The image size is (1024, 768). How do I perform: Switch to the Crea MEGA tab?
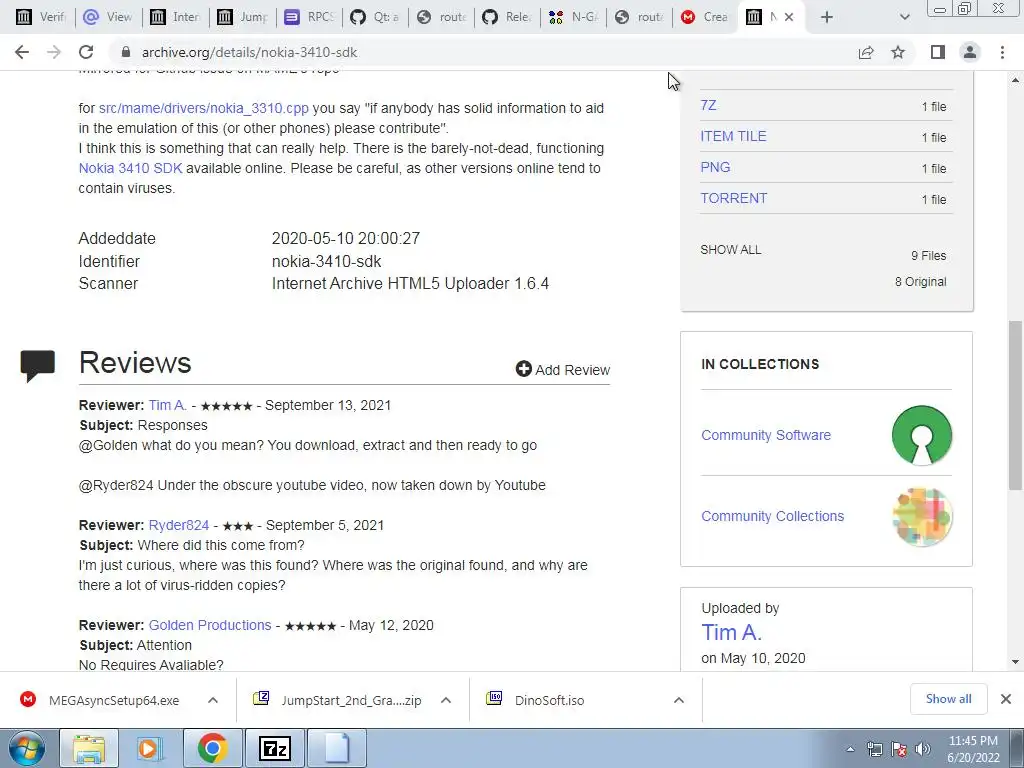click(x=705, y=17)
